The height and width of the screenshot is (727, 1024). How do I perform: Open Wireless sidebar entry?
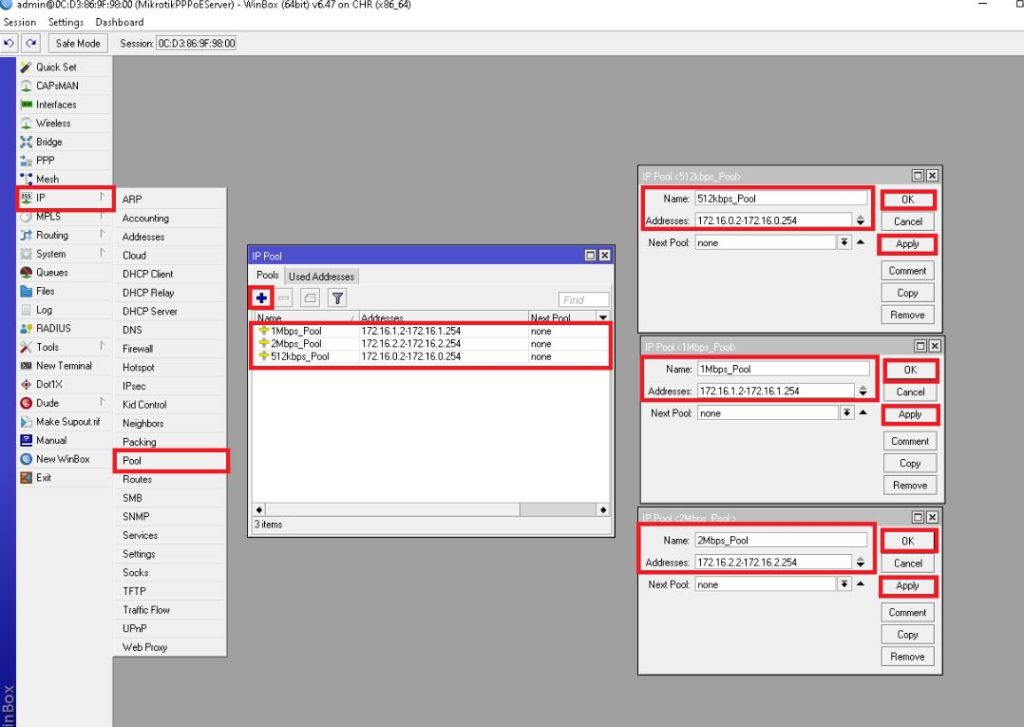[x=64, y=123]
